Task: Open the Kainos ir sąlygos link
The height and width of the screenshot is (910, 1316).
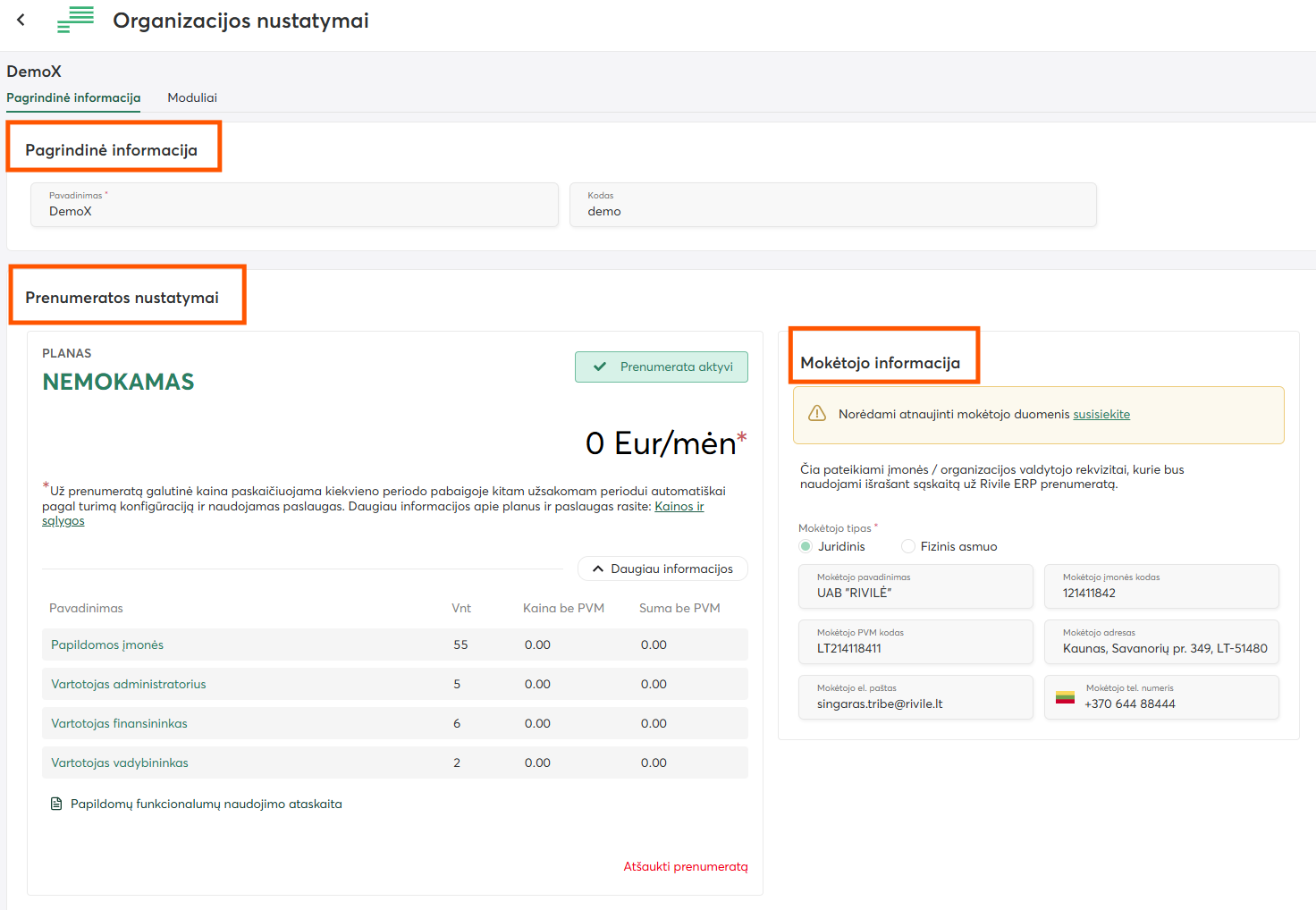Action: pos(679,506)
